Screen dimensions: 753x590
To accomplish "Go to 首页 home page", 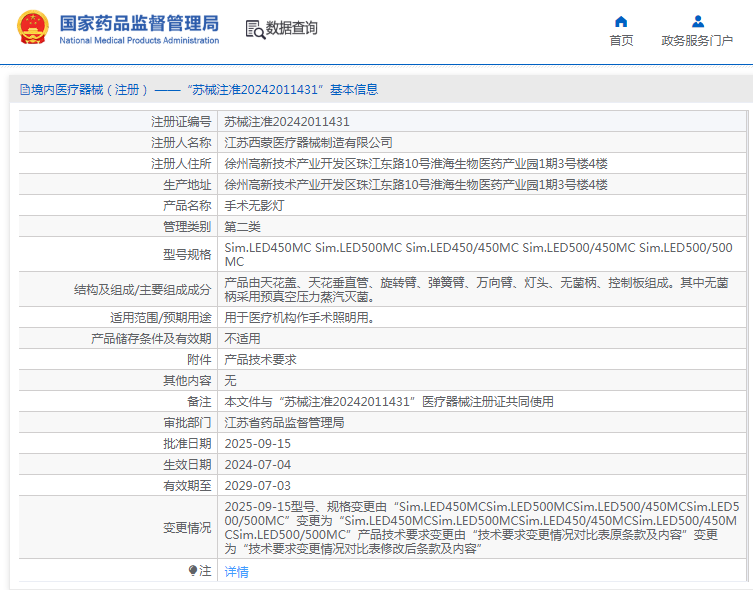I will [621, 41].
